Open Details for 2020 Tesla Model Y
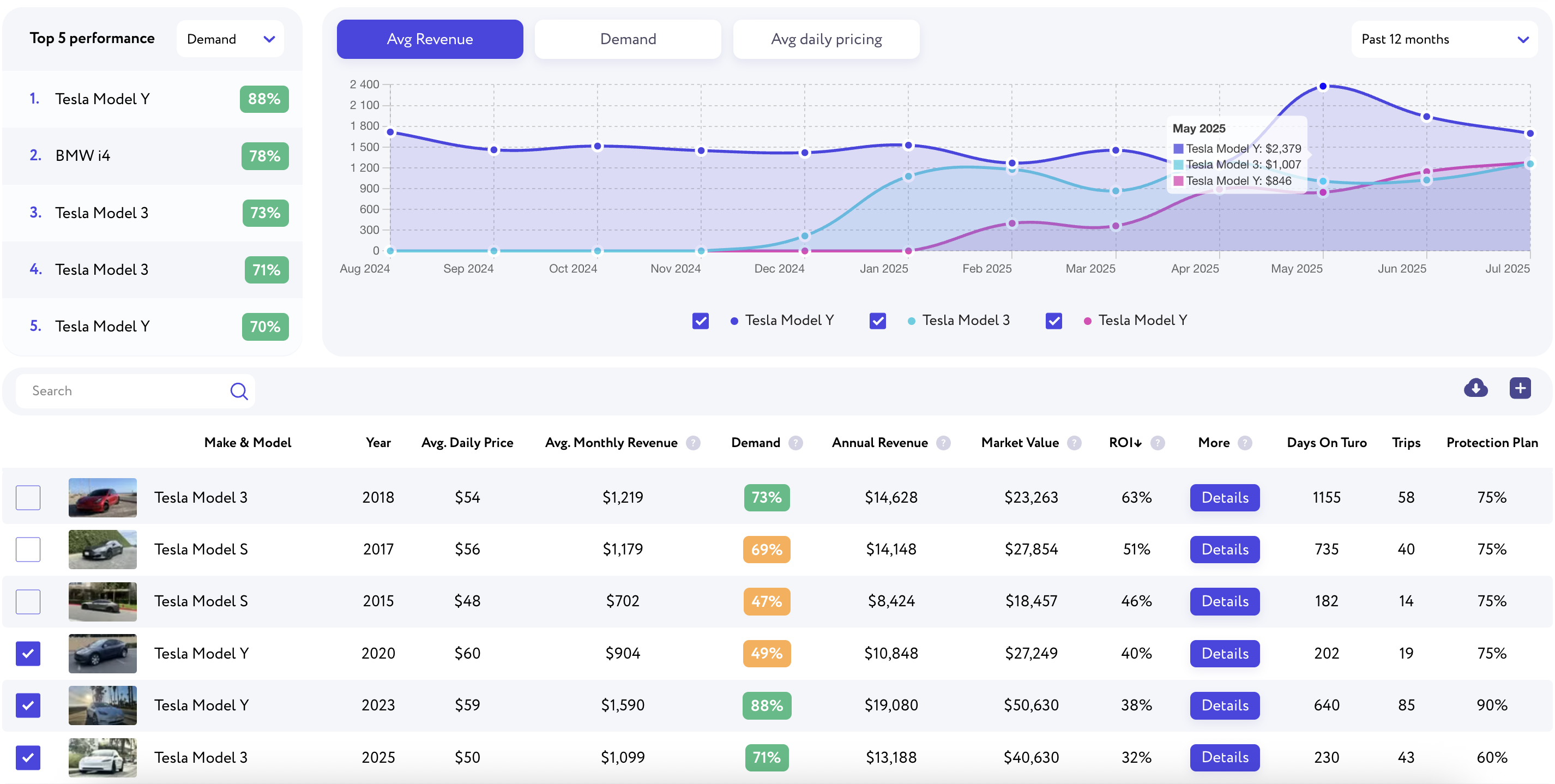 point(1225,654)
